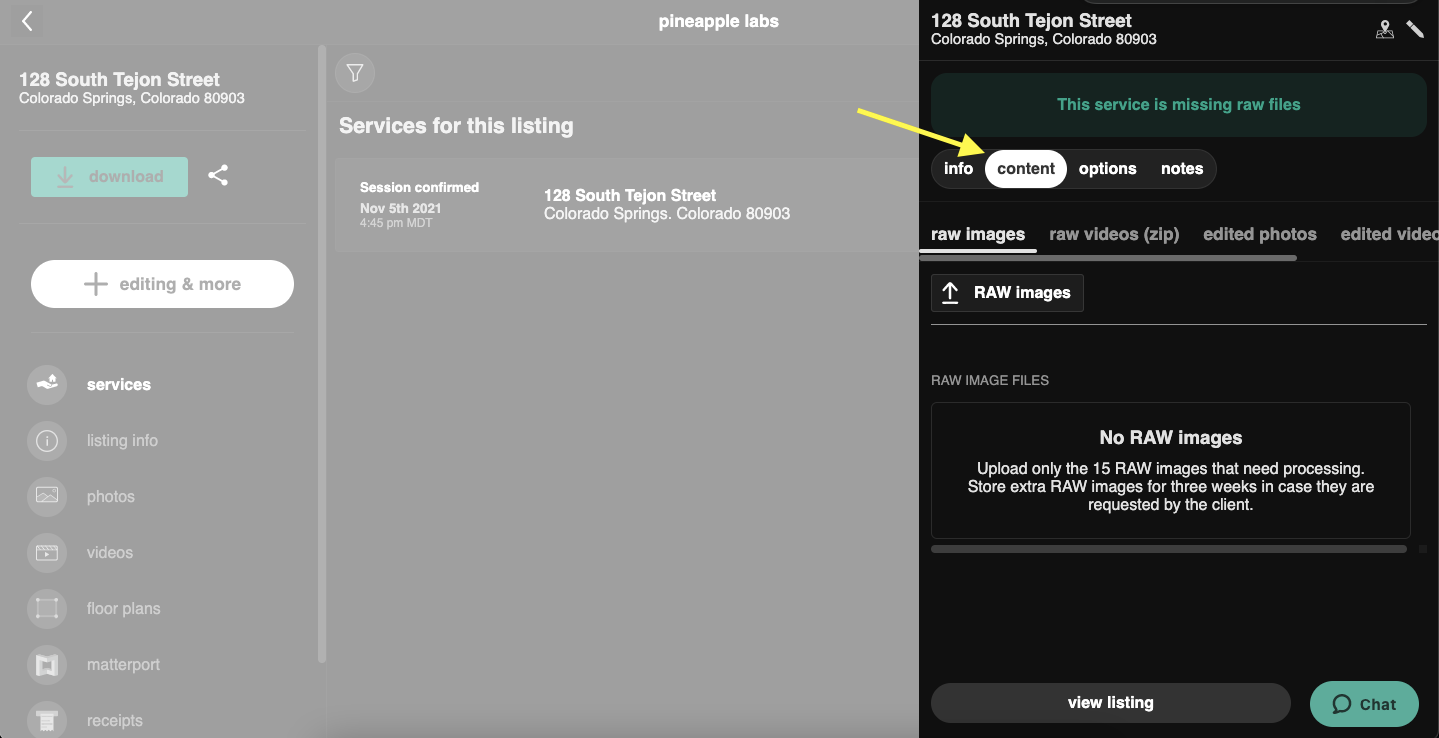Upload files with RAW images button
Viewport: 1439px width, 738px height.
click(x=1007, y=293)
